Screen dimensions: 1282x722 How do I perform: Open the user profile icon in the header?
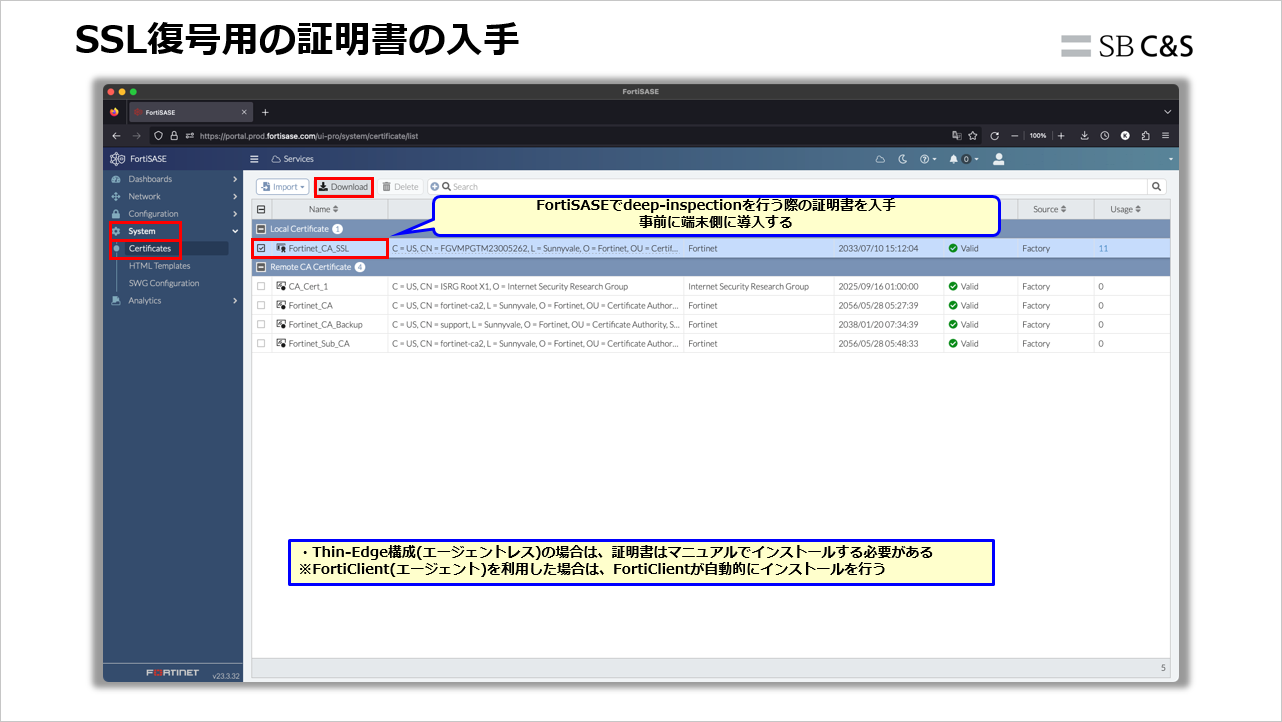pos(998,158)
